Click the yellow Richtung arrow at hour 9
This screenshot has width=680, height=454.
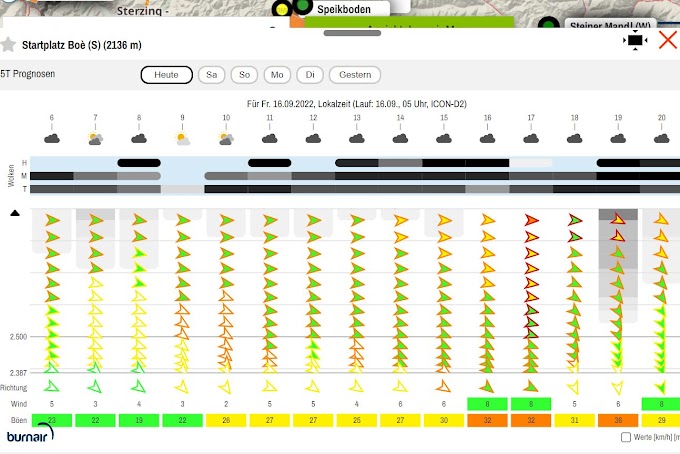pyautogui.click(x=182, y=386)
